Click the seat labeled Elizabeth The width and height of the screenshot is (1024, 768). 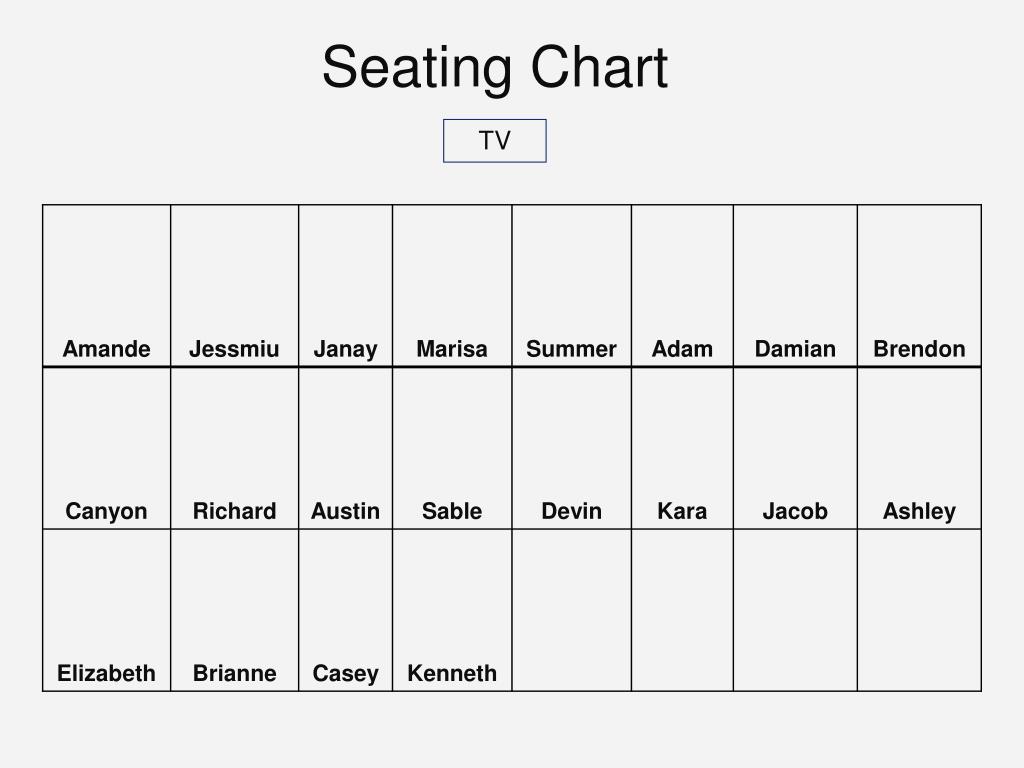point(106,610)
